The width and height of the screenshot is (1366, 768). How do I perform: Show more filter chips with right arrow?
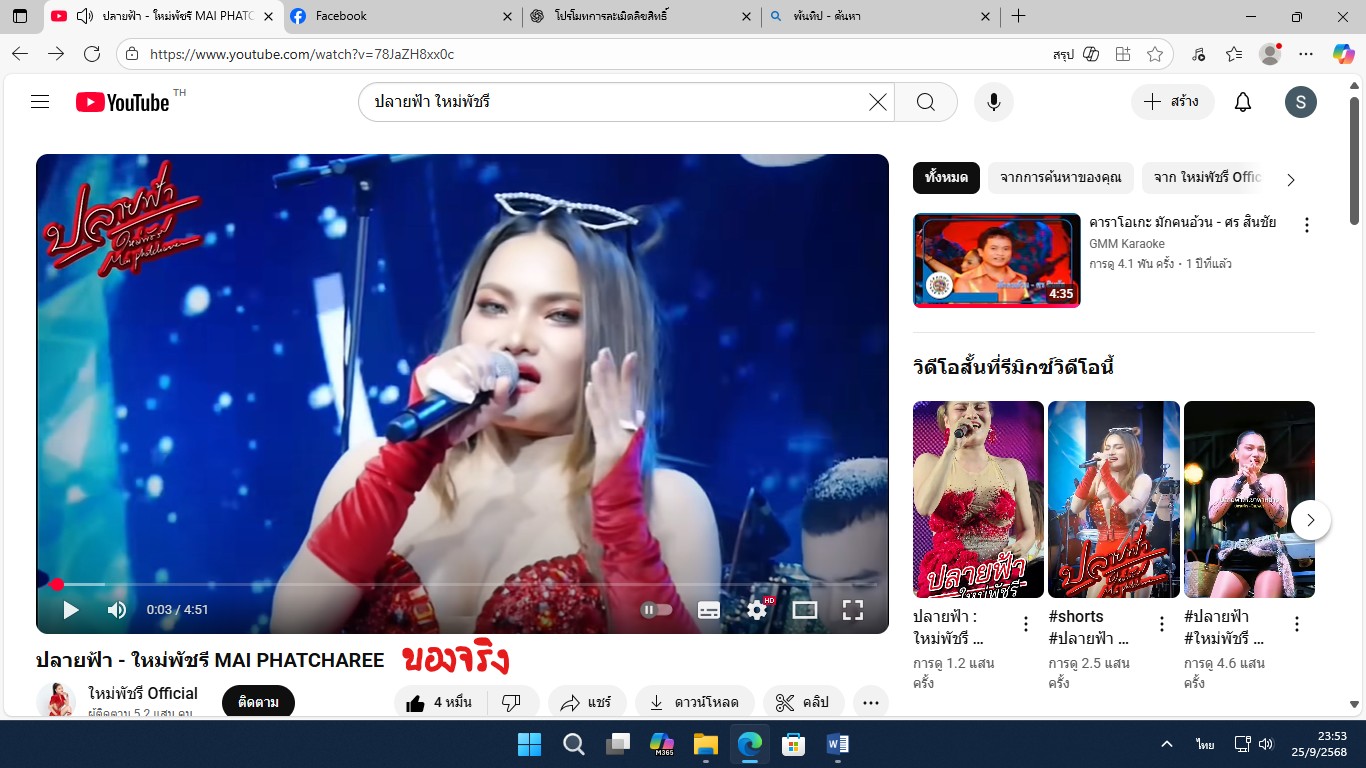click(1290, 180)
